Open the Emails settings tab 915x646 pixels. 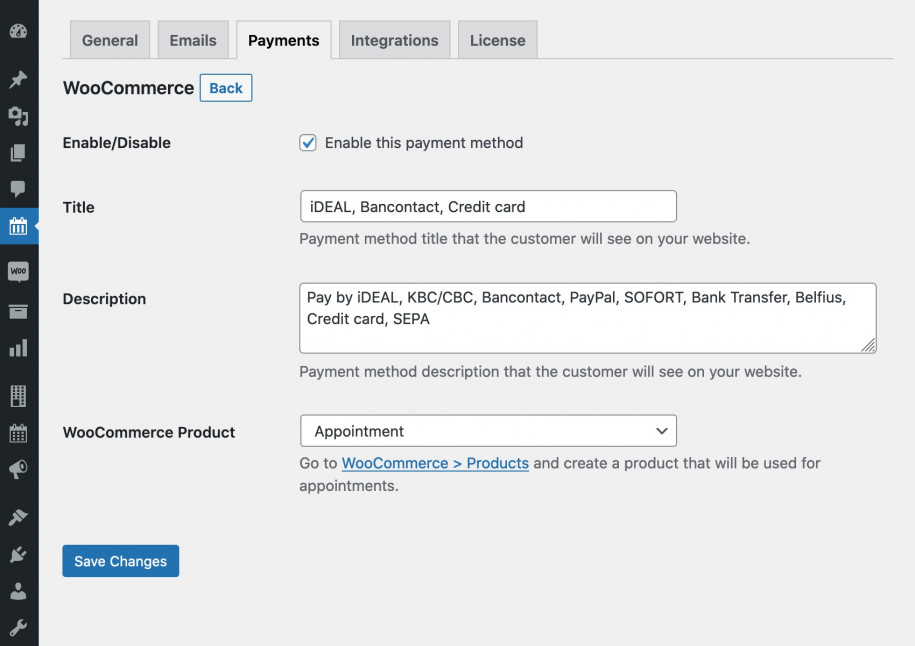coord(193,40)
